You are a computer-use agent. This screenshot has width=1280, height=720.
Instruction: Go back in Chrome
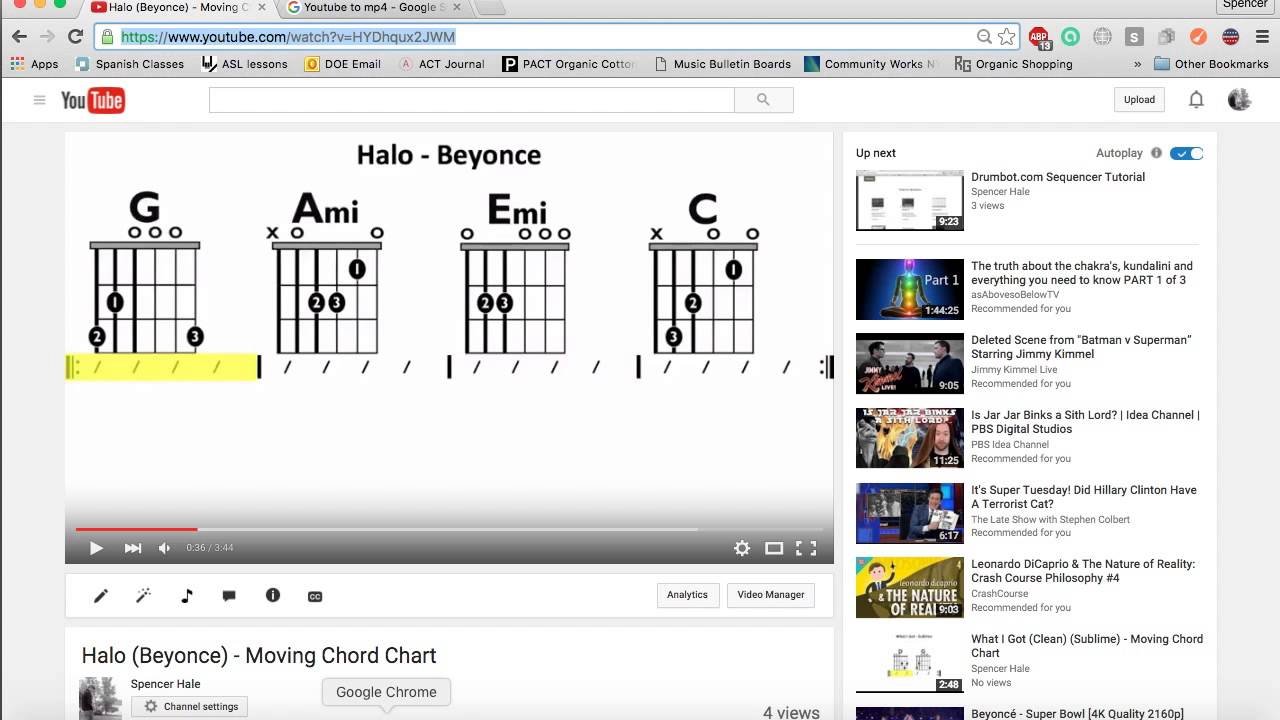[19, 37]
